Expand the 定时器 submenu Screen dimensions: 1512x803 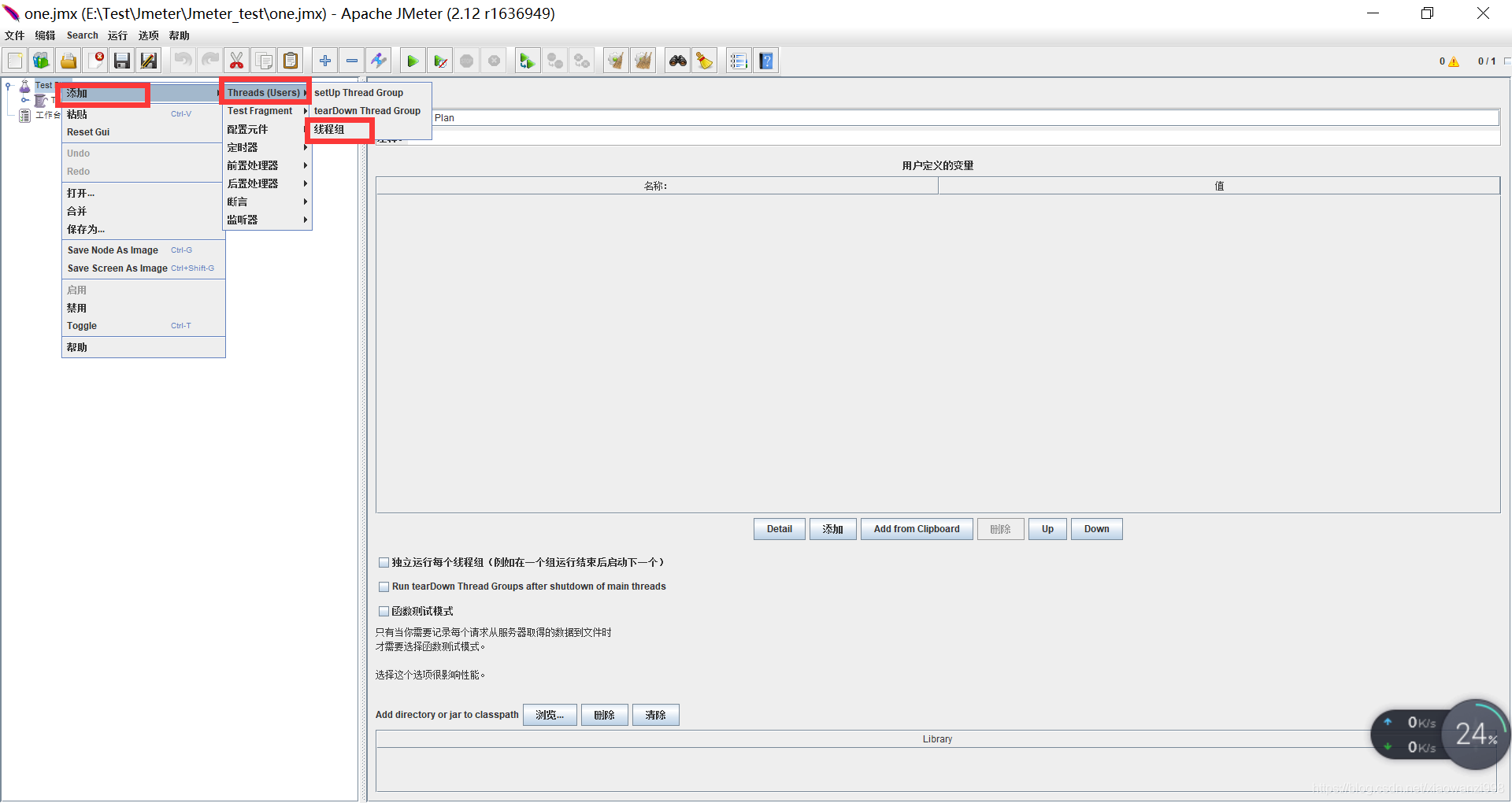pyautogui.click(x=267, y=147)
